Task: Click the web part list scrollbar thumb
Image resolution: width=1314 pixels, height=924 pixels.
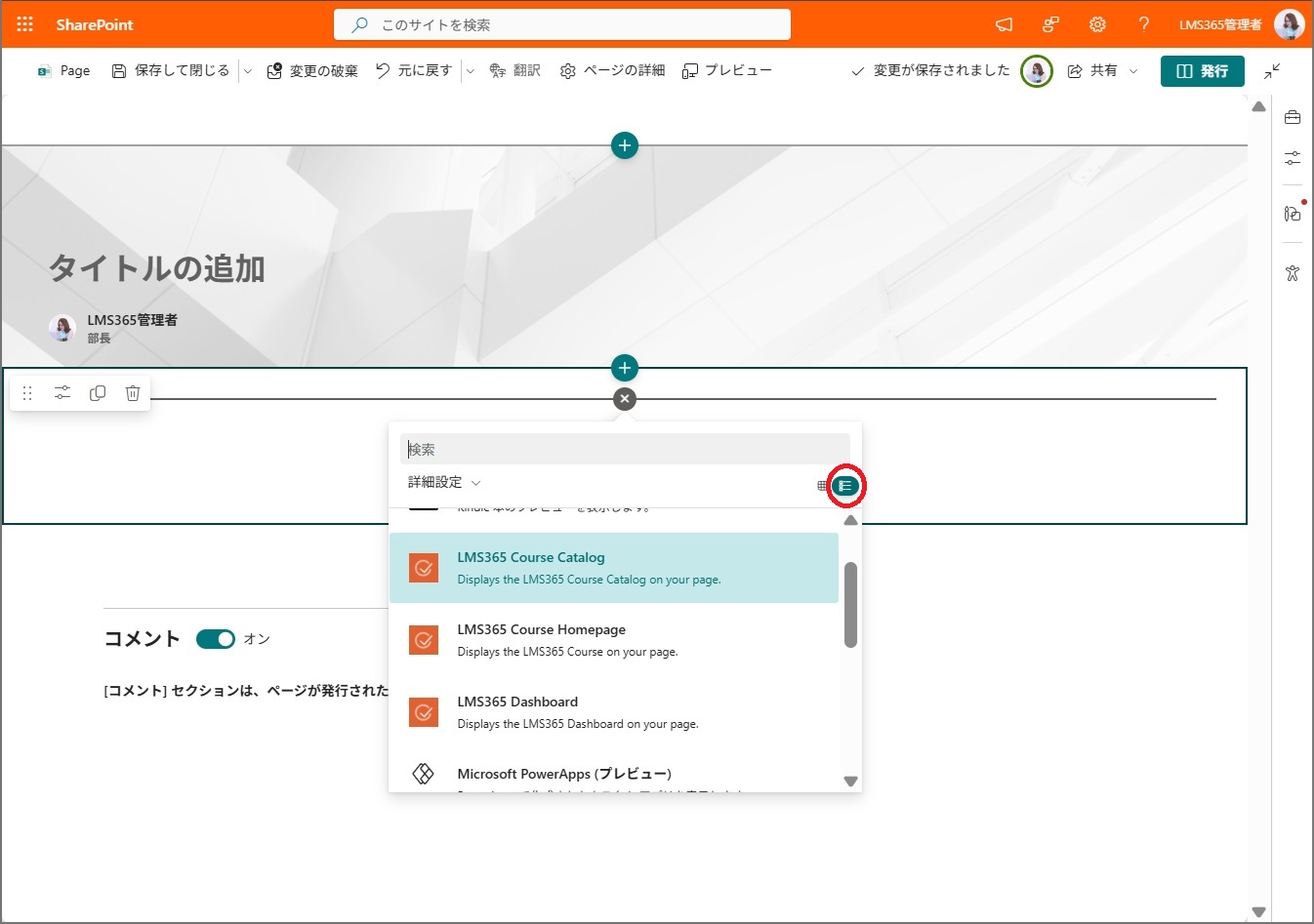Action: (x=850, y=604)
